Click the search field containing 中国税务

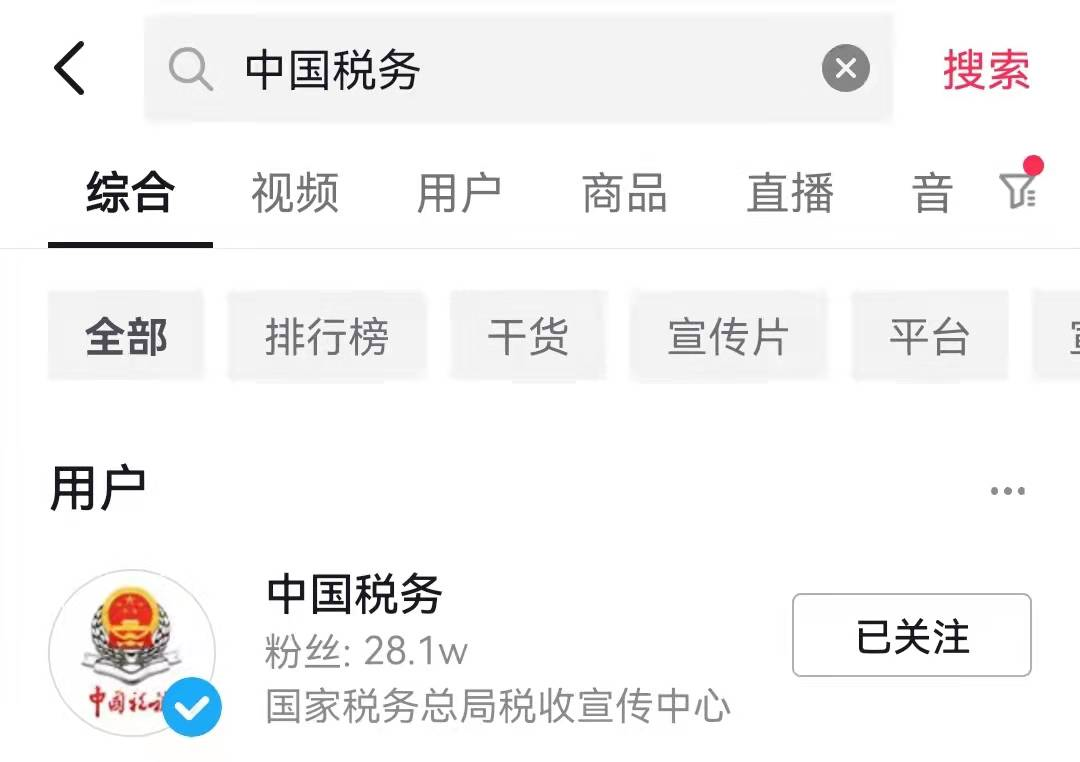[x=519, y=69]
